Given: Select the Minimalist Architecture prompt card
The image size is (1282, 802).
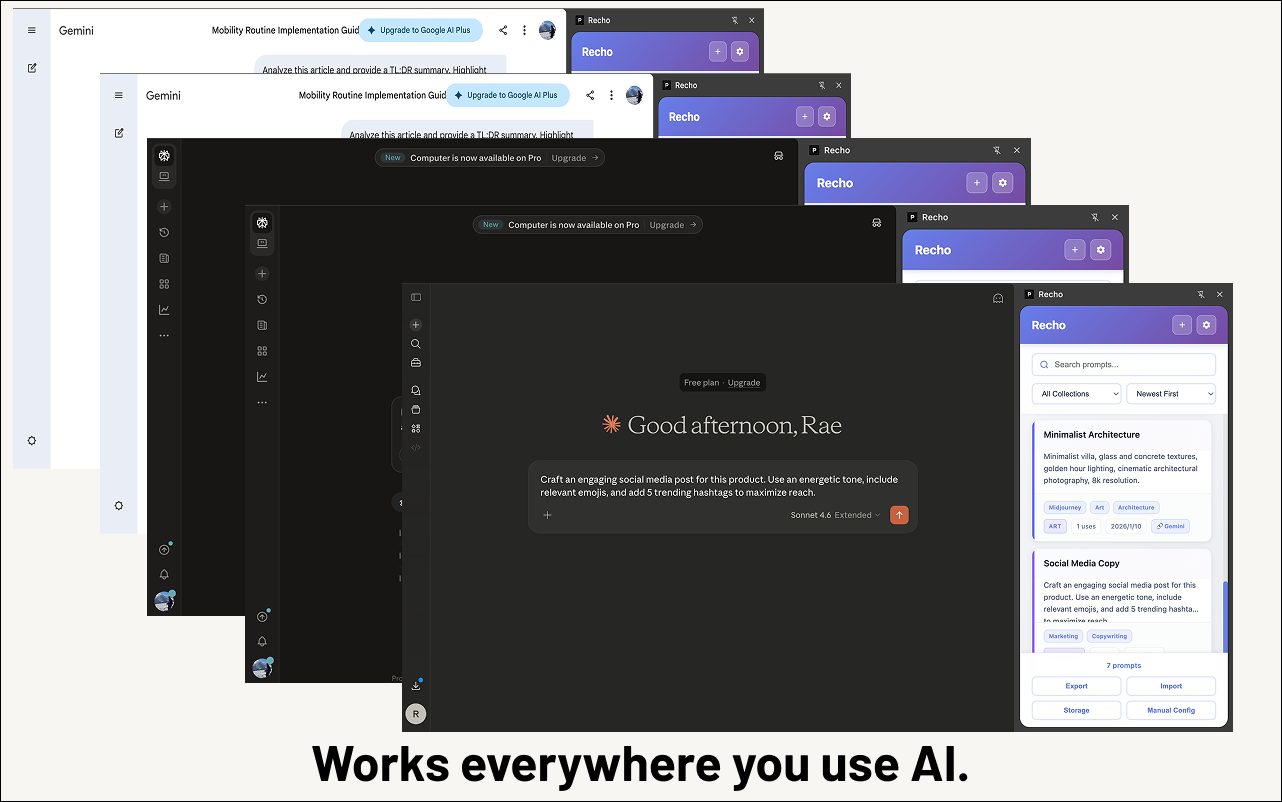Looking at the screenshot, I should [1121, 481].
